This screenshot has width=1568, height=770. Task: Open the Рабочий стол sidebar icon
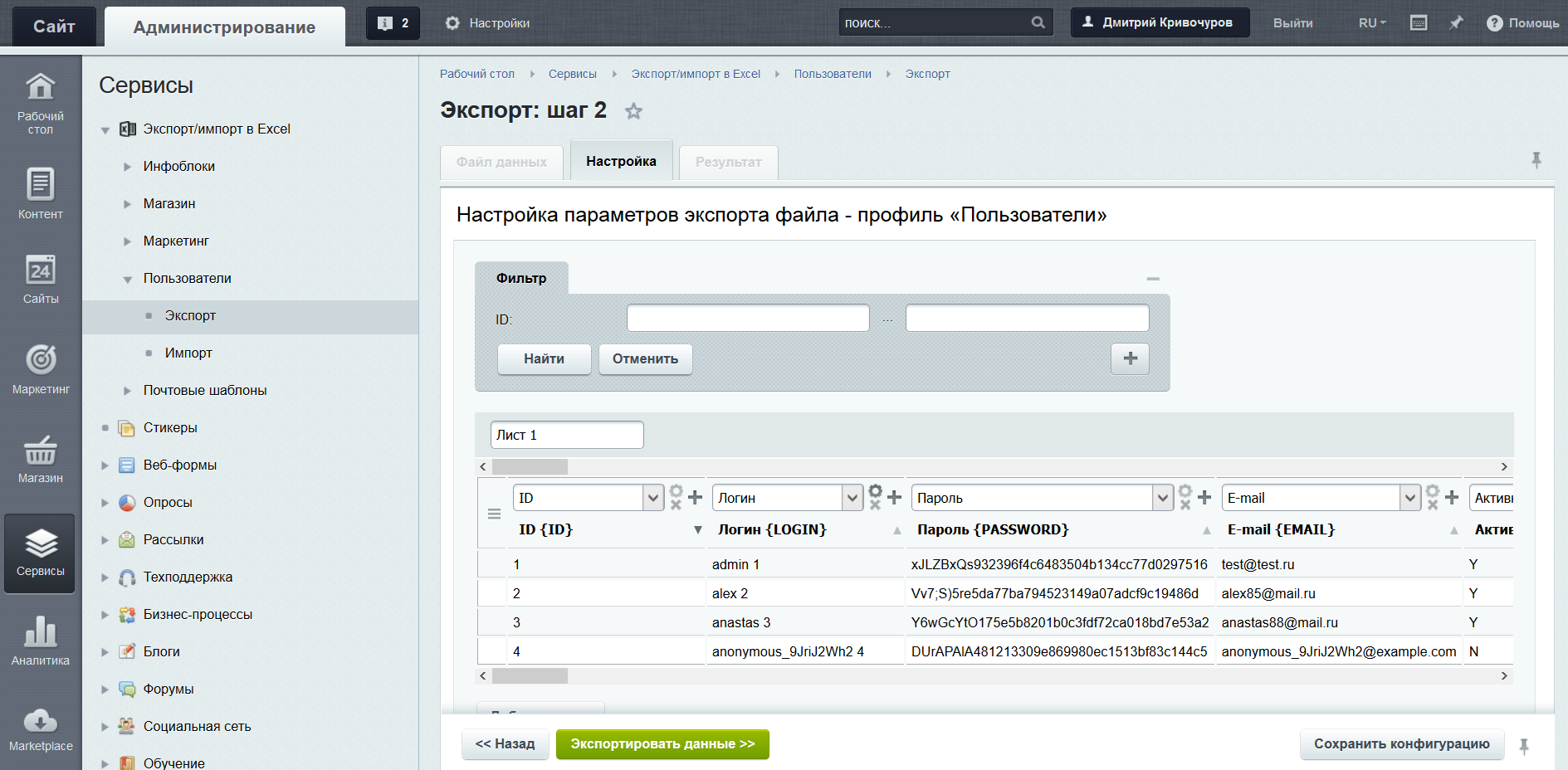pyautogui.click(x=40, y=103)
